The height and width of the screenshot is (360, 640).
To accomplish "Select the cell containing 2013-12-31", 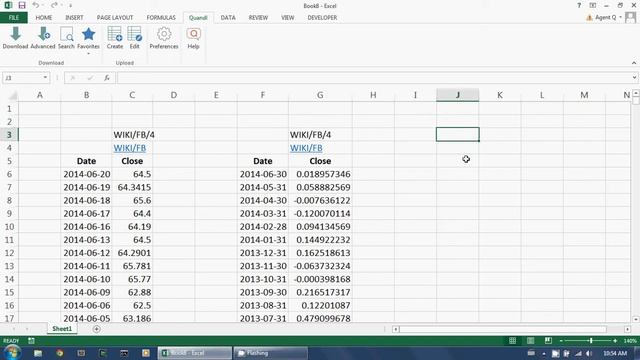I will pos(263,253).
